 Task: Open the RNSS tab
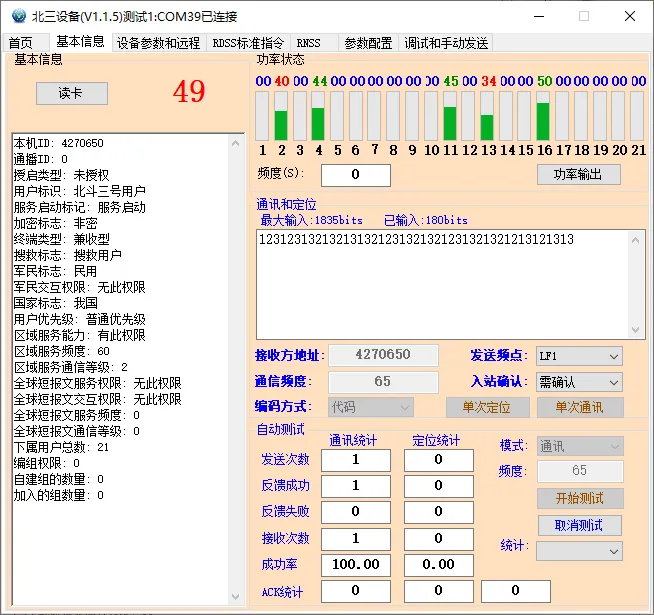tap(309, 43)
